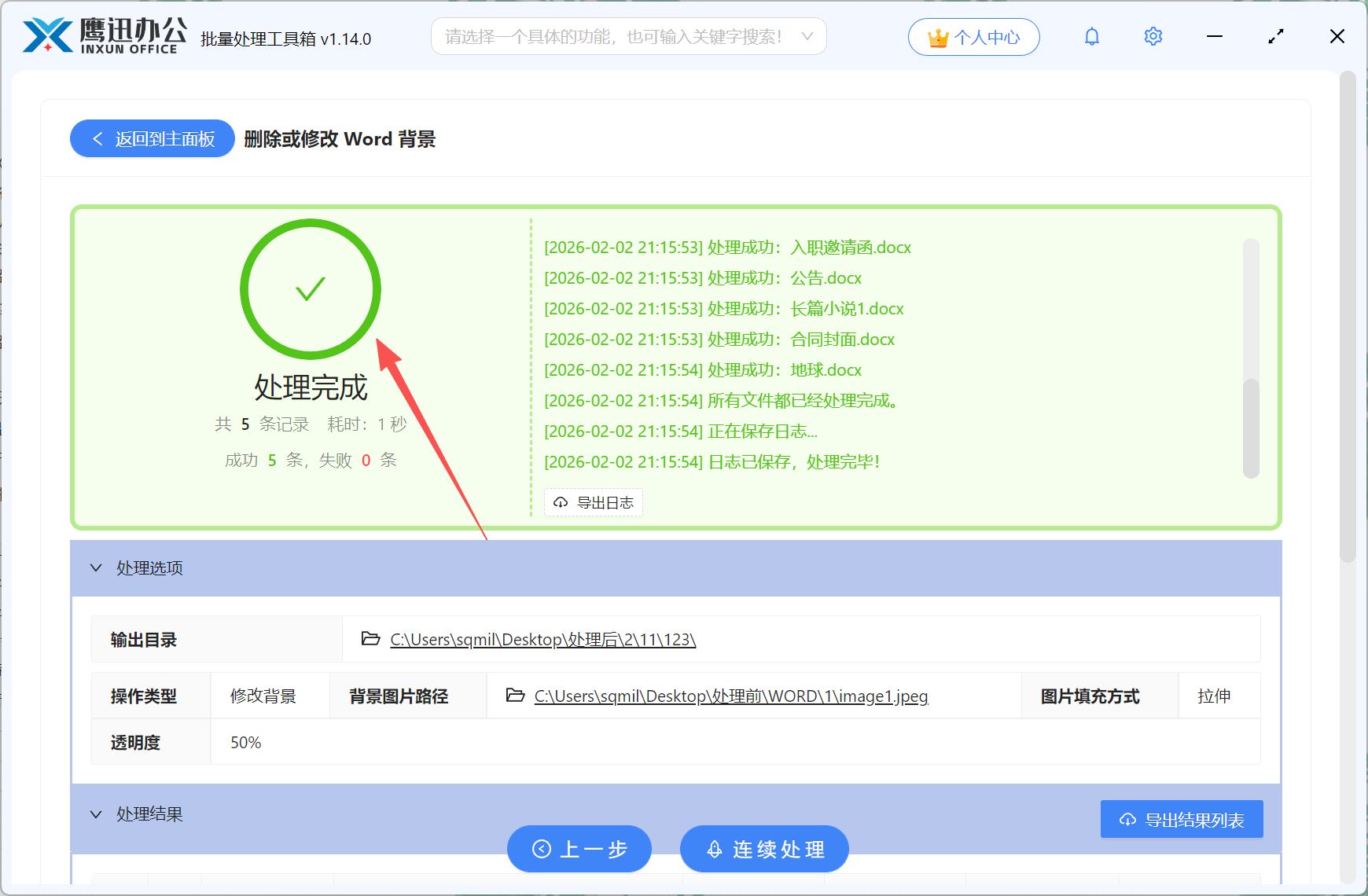This screenshot has height=896, width=1368.
Task: Click the crown icon in 个人中心
Action: (937, 35)
